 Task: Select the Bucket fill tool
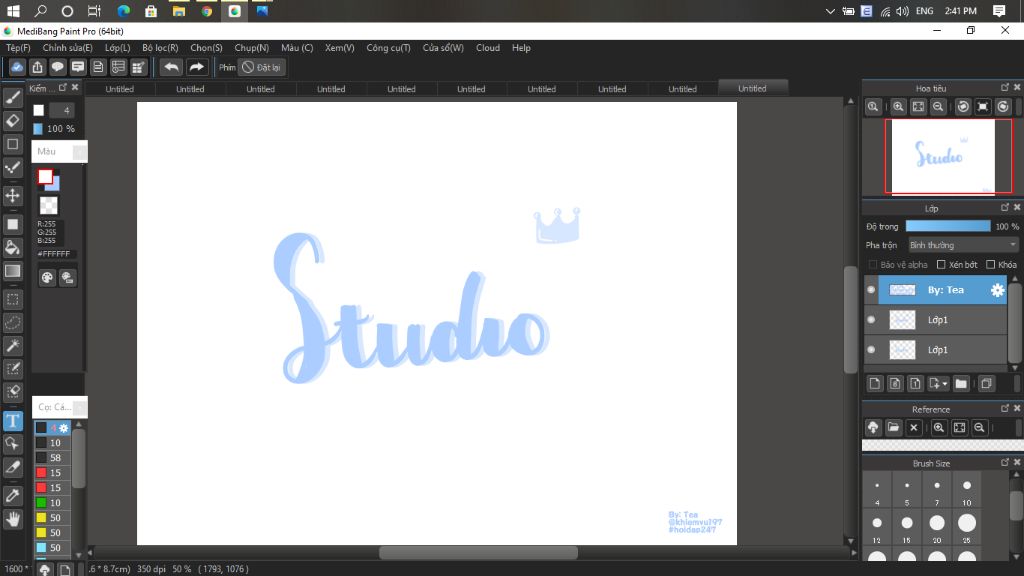[12, 248]
